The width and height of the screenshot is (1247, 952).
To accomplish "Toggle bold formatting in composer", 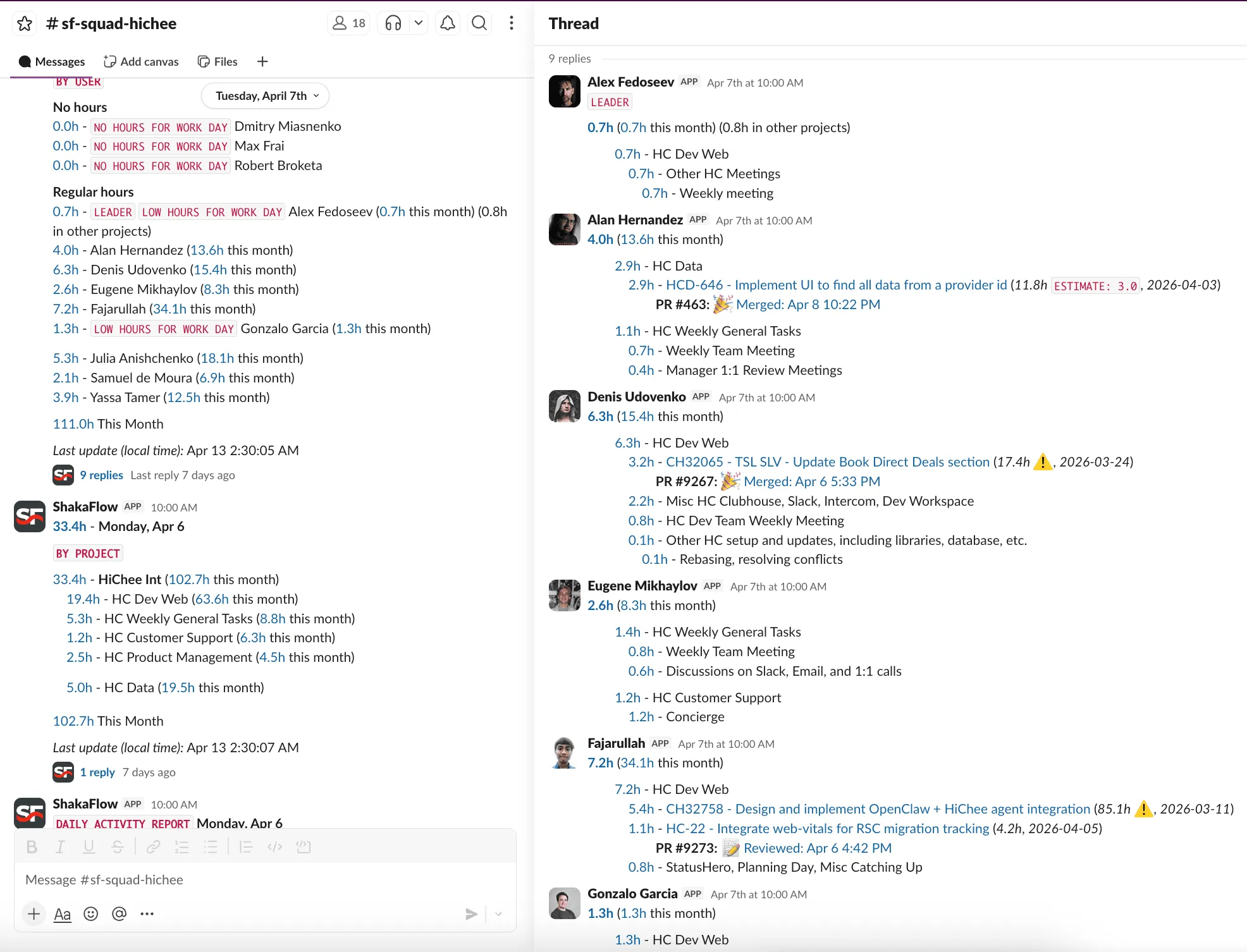I will click(x=32, y=847).
